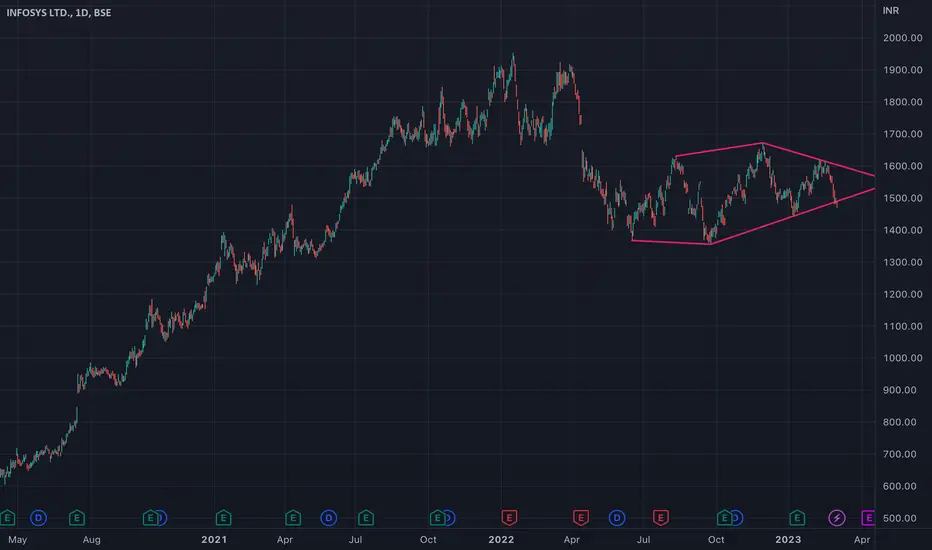
Task: Click the 1900.00 price axis label
Action: point(903,70)
